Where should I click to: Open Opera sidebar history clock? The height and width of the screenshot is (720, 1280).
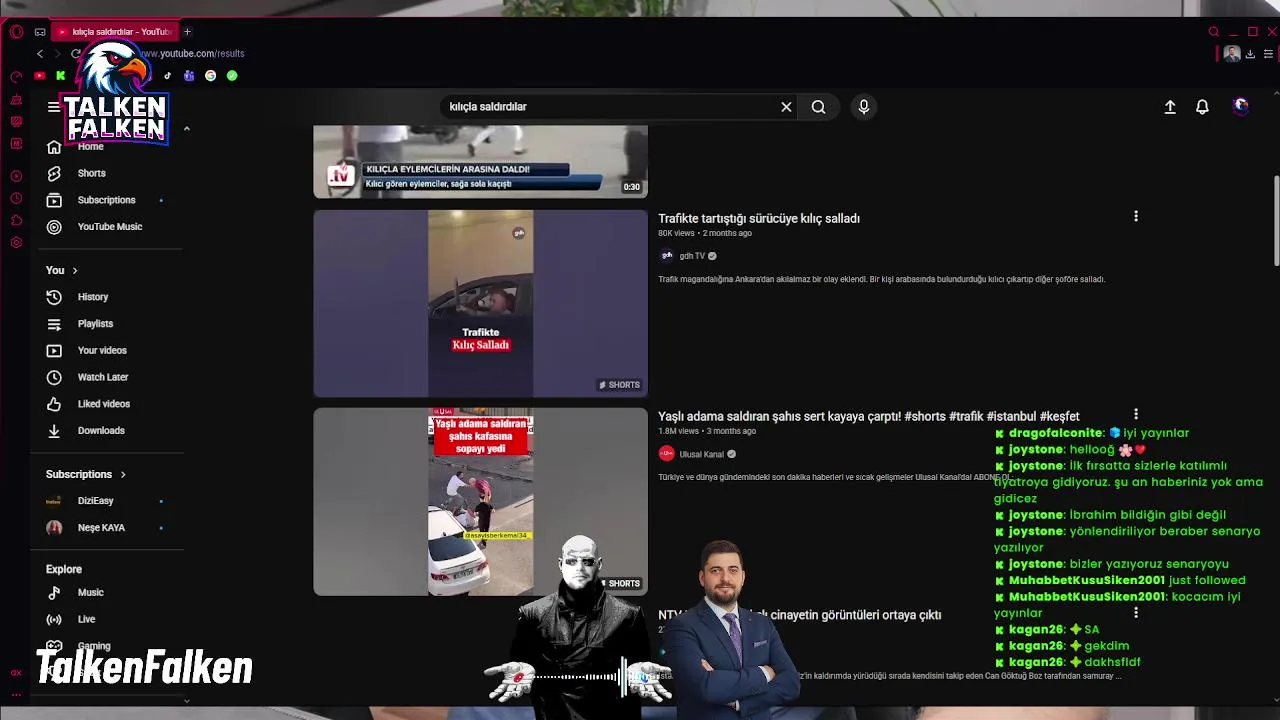coord(16,198)
